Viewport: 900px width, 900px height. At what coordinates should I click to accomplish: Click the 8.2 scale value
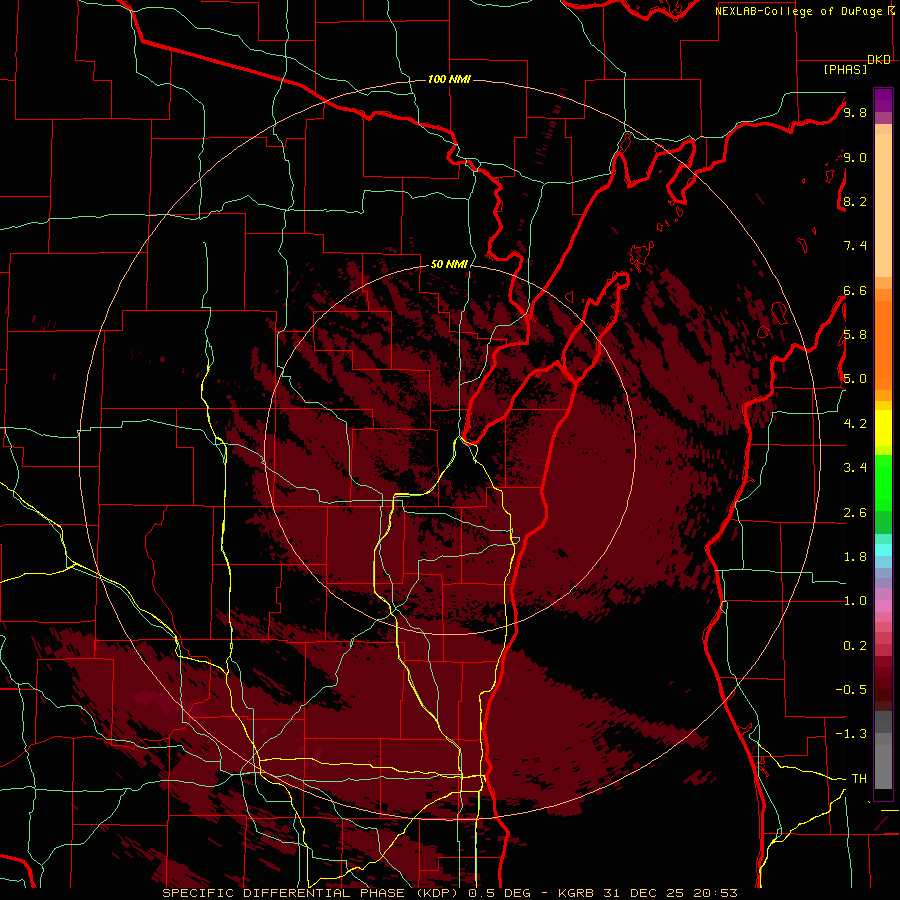pos(855,201)
